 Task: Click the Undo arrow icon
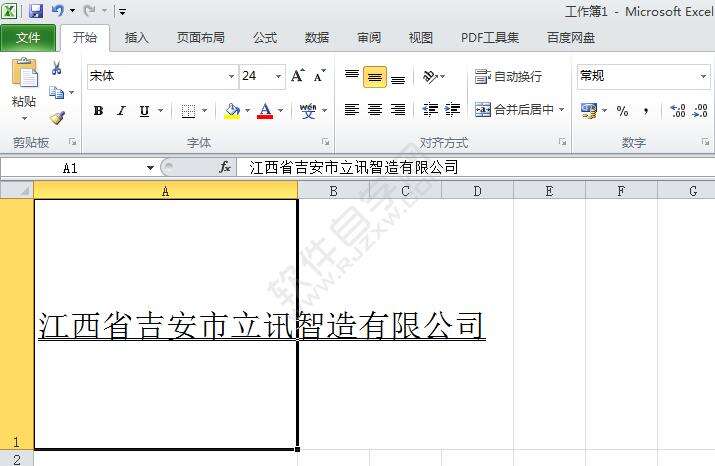pyautogui.click(x=58, y=10)
